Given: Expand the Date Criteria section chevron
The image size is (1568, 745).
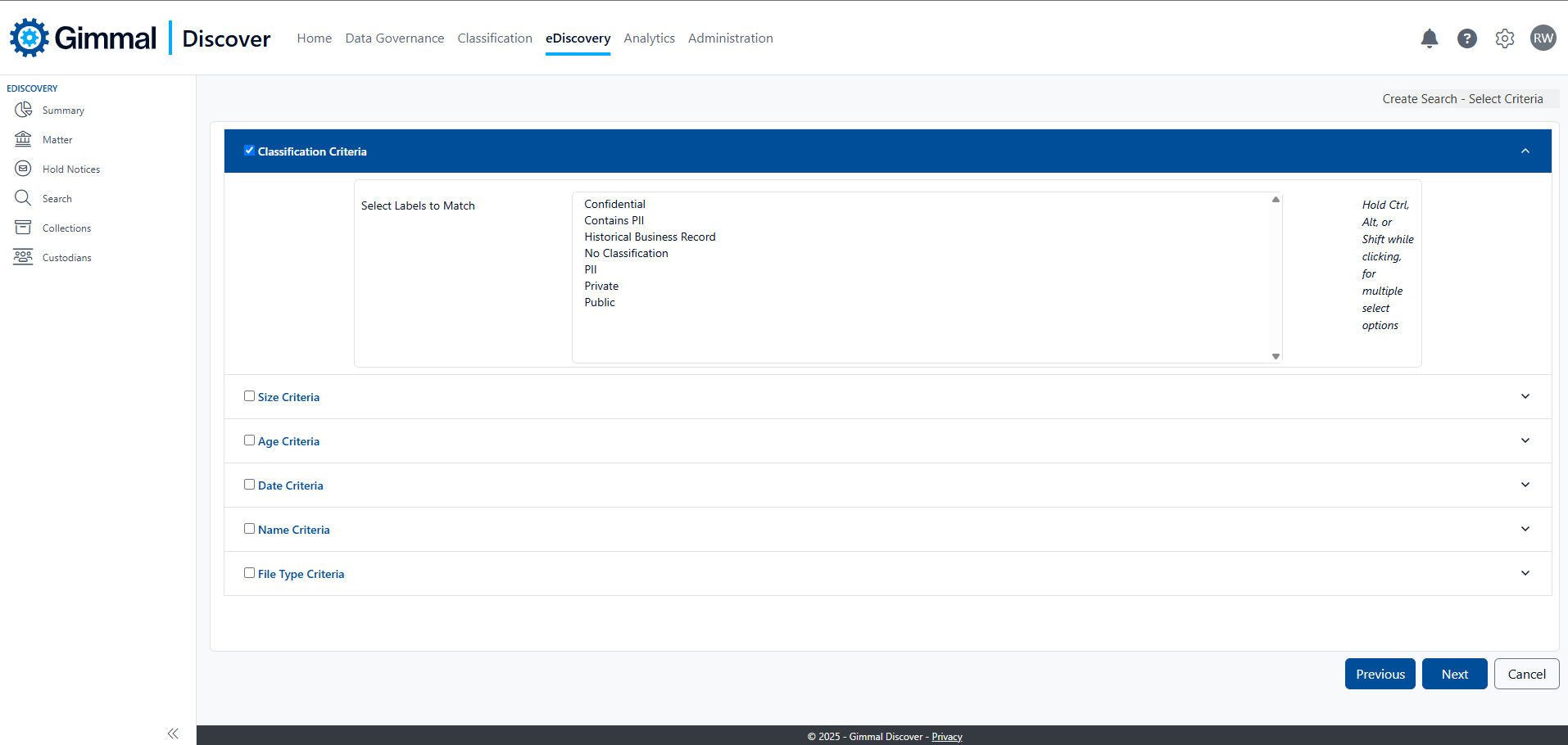Looking at the screenshot, I should 1525,485.
